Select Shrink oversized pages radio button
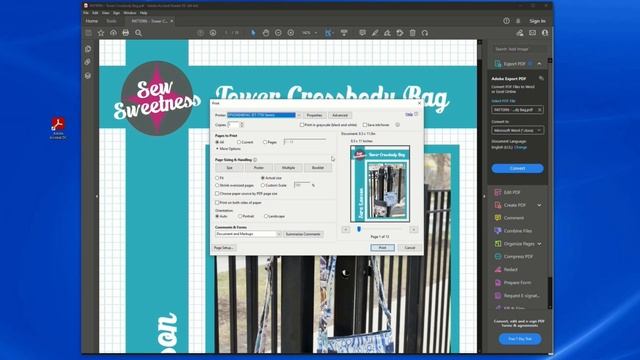This screenshot has width=640, height=360. coord(217,185)
